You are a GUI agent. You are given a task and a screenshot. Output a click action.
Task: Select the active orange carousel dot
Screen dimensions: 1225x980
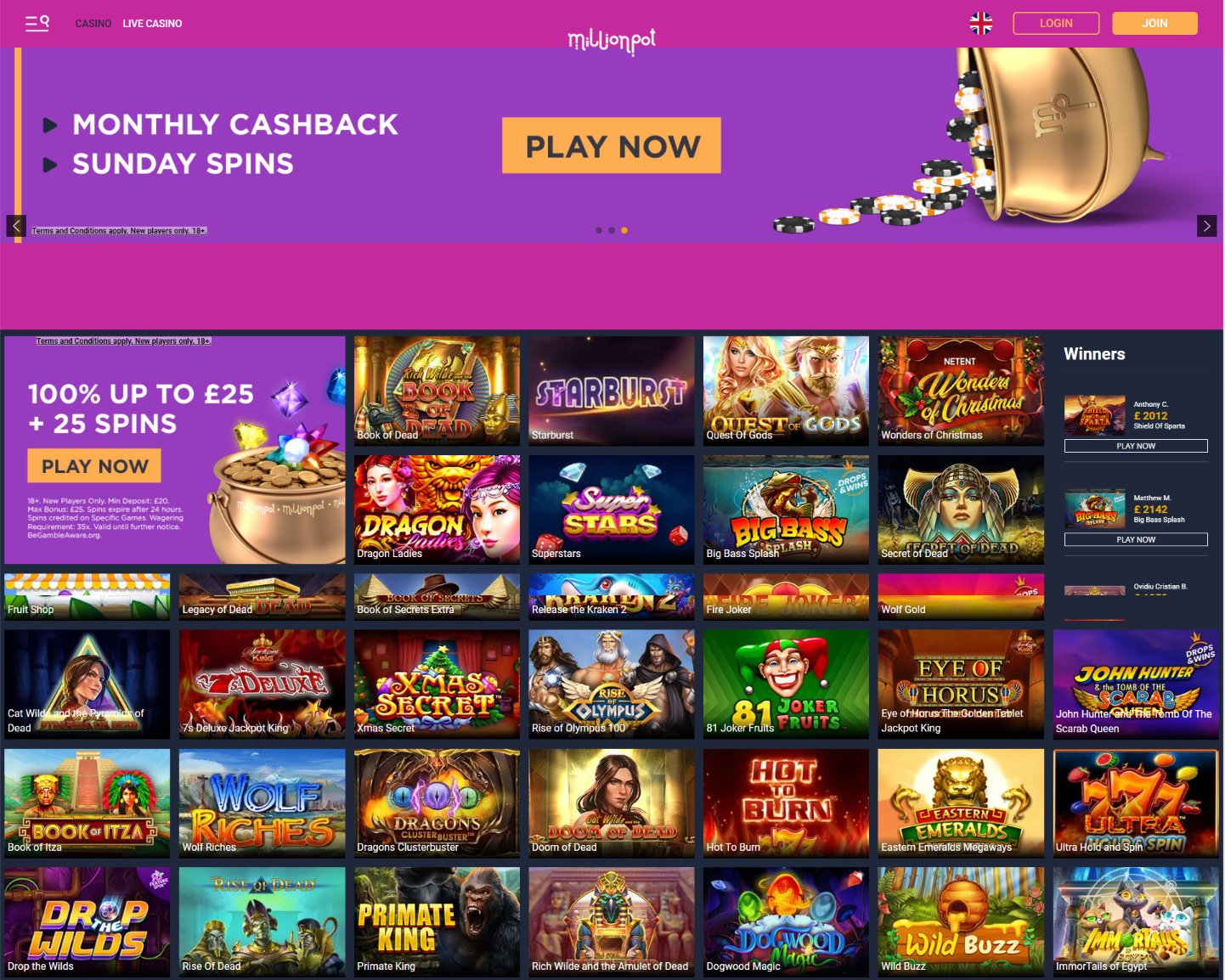click(624, 230)
